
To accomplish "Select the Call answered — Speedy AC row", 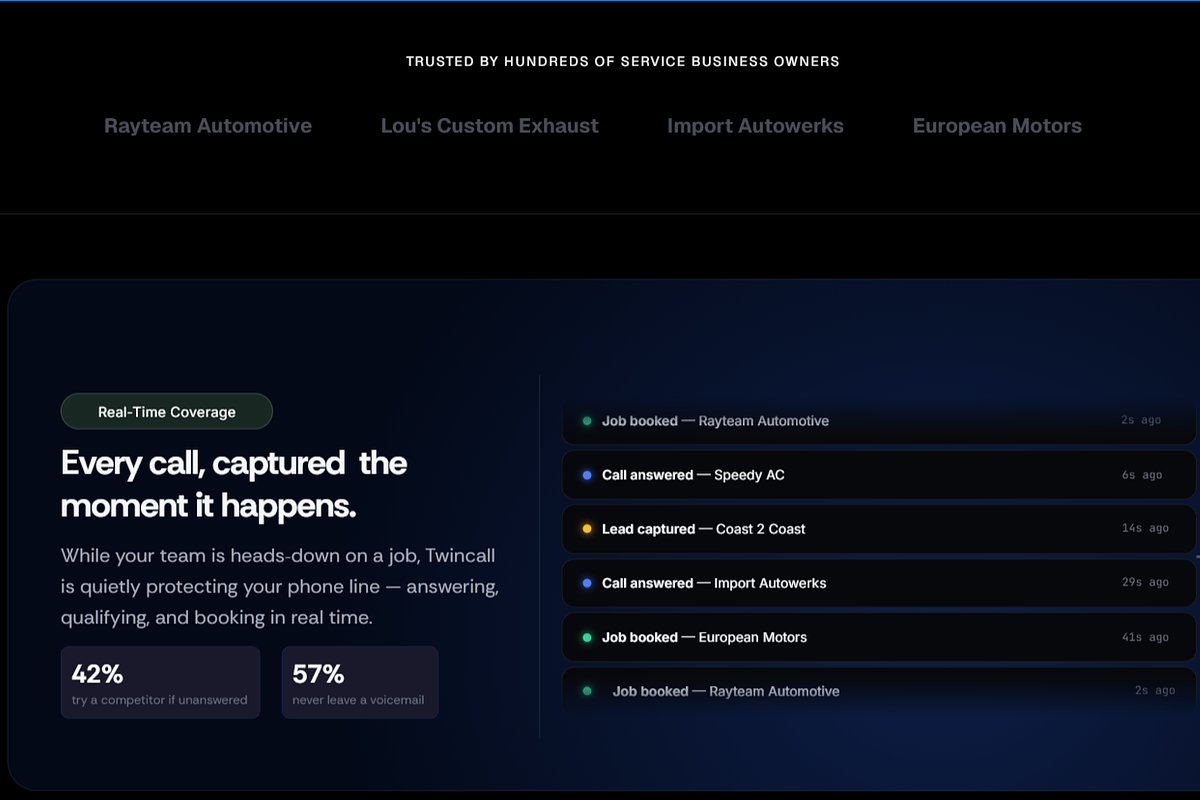I will [879, 475].
